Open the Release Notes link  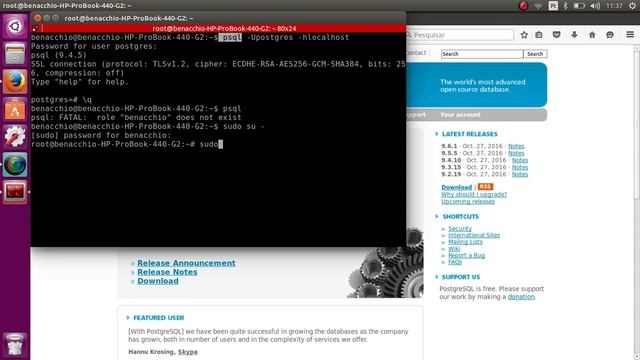pos(167,272)
